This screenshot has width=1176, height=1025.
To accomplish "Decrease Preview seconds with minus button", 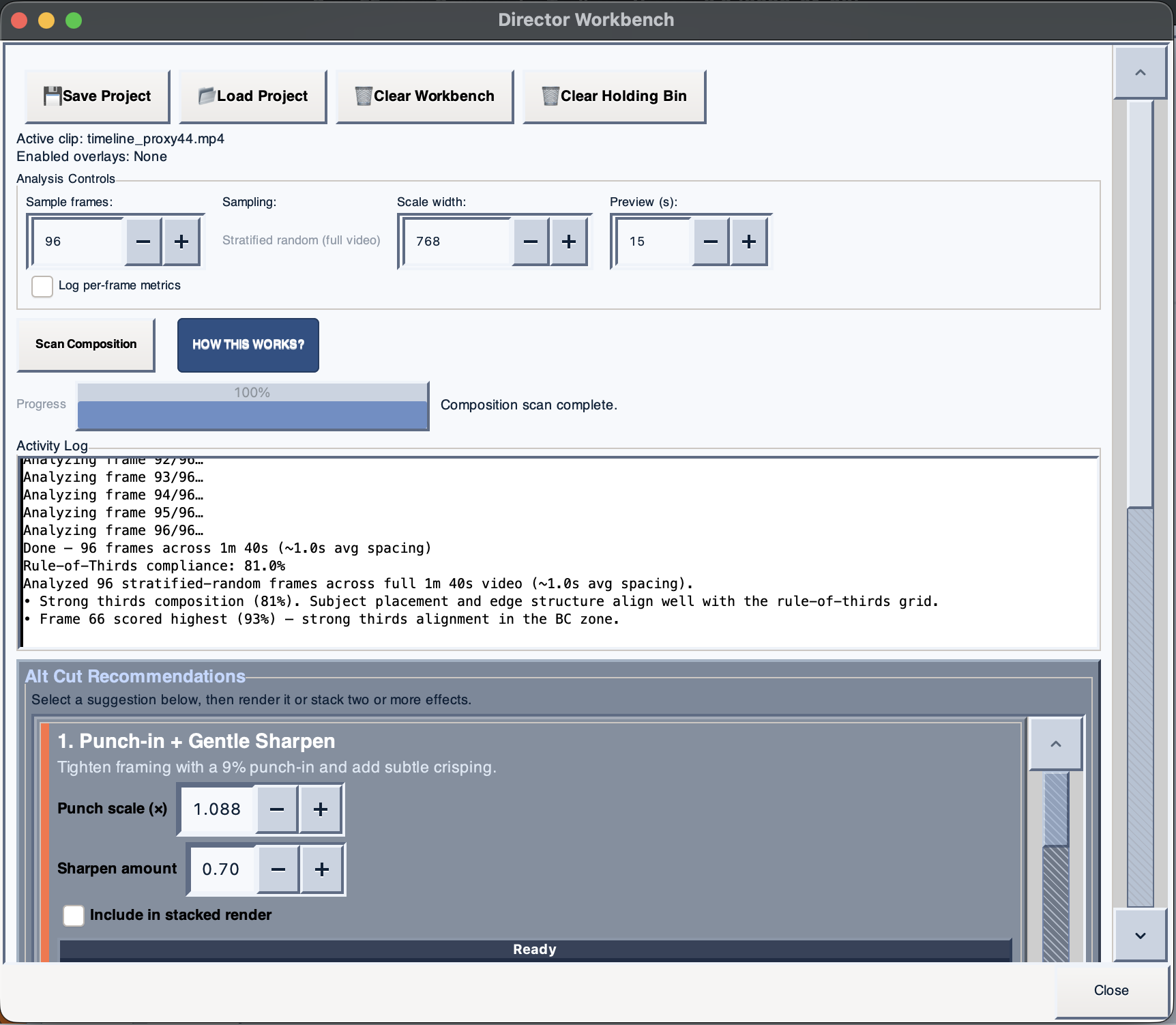I will pos(711,242).
